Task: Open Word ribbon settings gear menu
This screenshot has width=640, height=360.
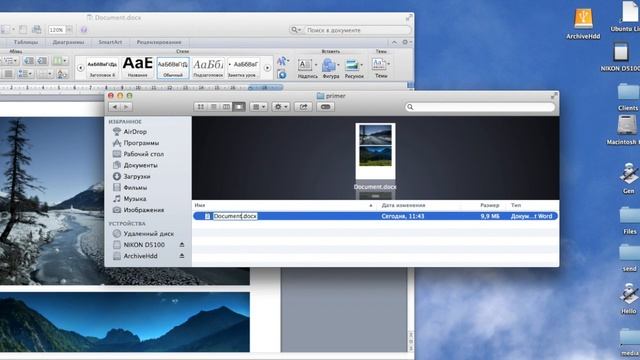Action: [x=406, y=42]
